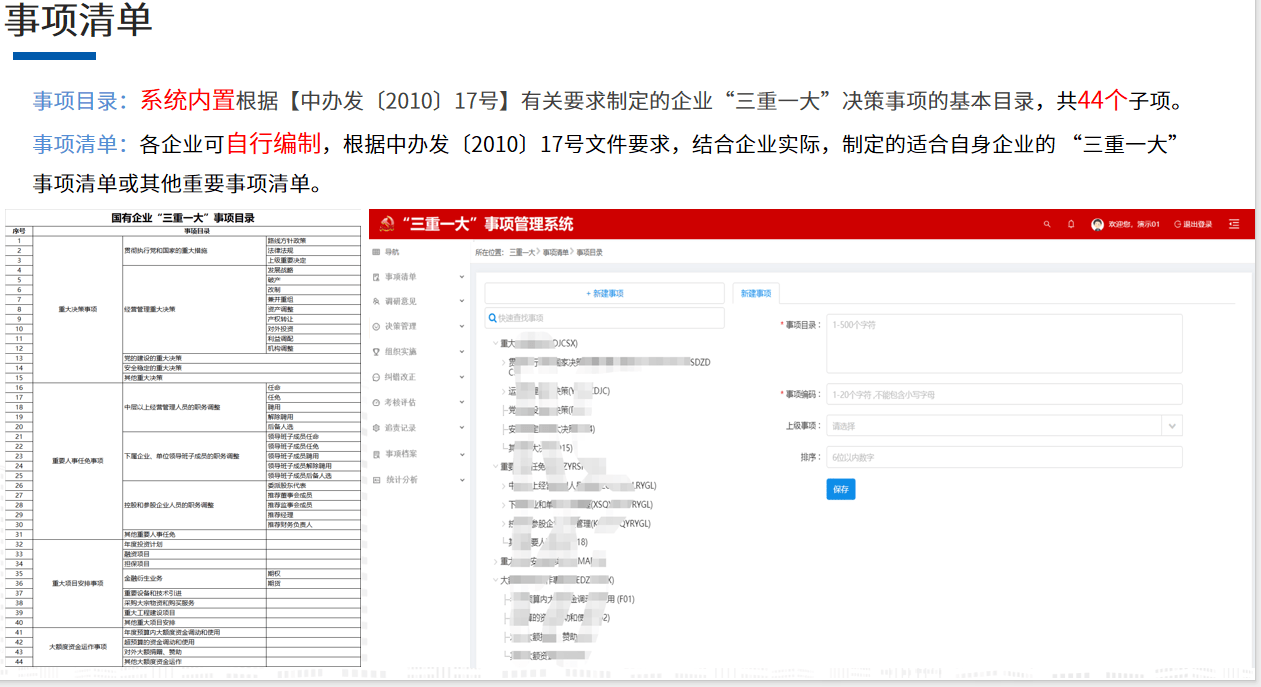This screenshot has width=1261, height=687.
Task: Collapse the tree node ending in DJCSX)
Action: [495, 343]
